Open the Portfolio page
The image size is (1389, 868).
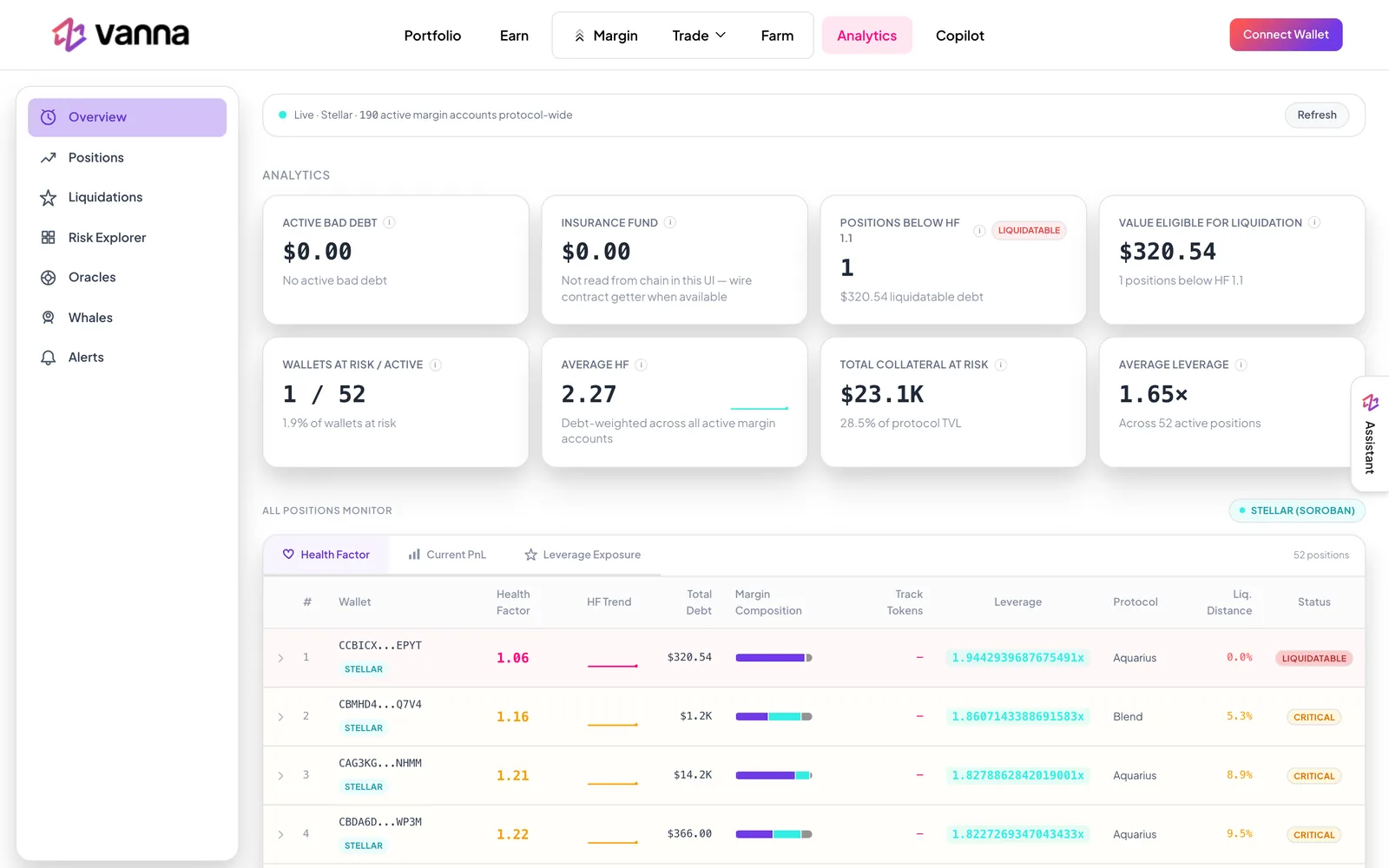[x=432, y=36]
